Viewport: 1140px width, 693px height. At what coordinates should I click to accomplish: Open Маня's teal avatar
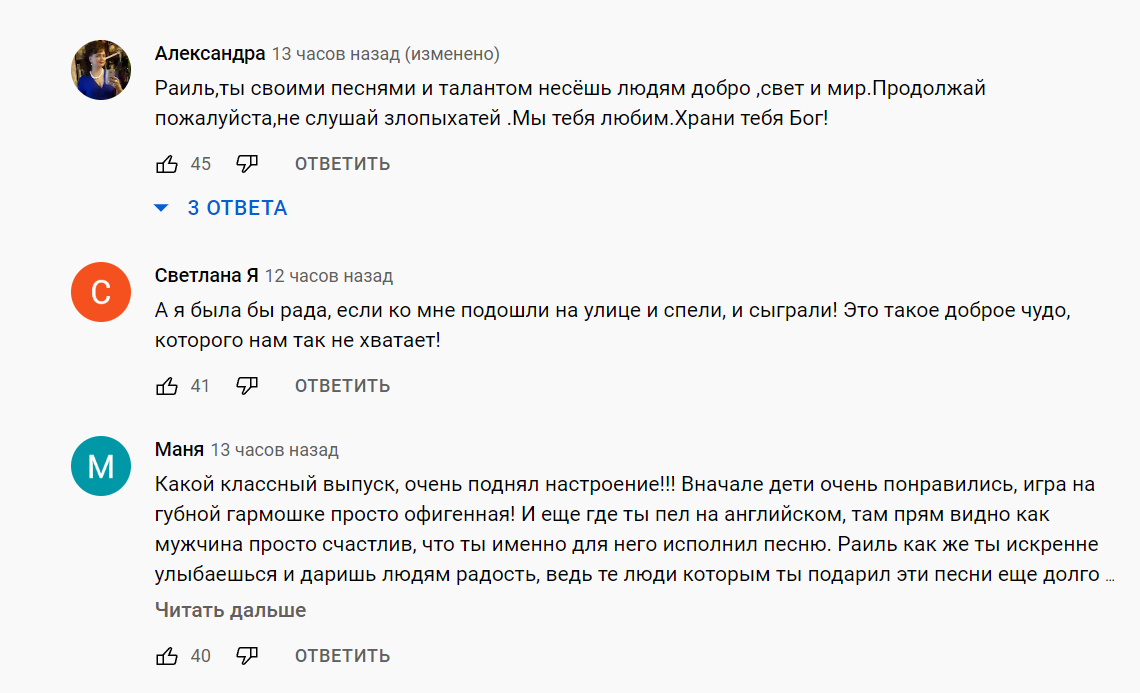(101, 466)
